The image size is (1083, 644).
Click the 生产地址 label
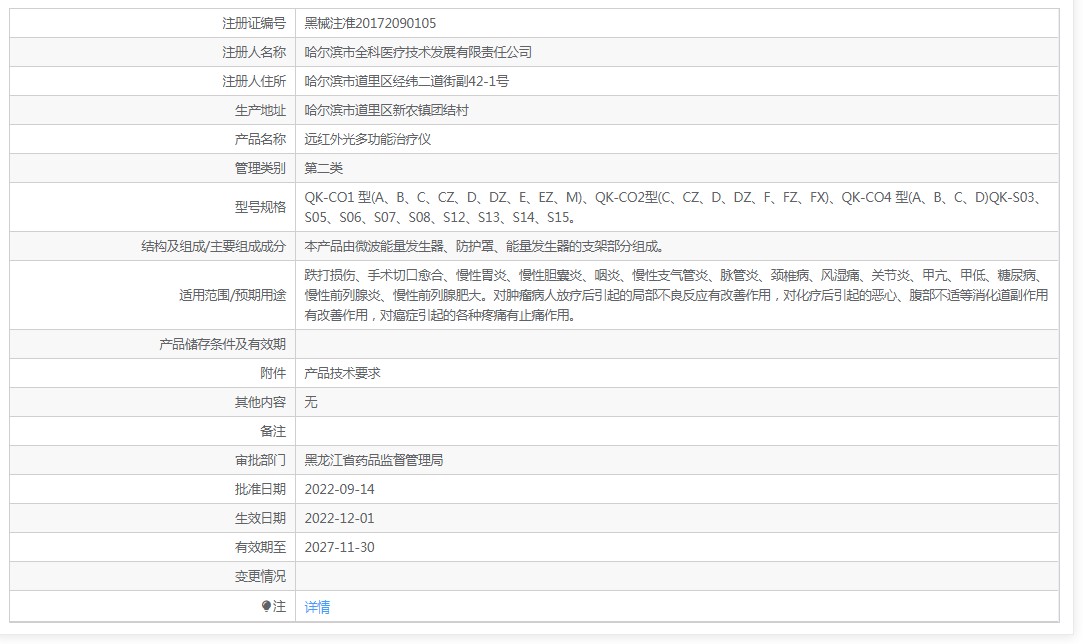point(260,111)
